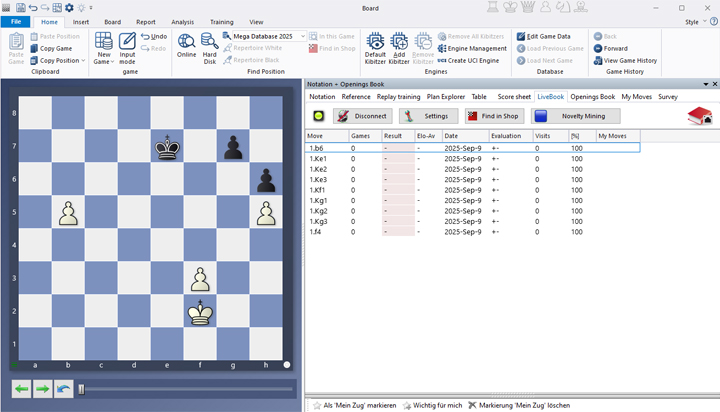
Task: Click the Add Kibitzer icon
Action: click(398, 47)
